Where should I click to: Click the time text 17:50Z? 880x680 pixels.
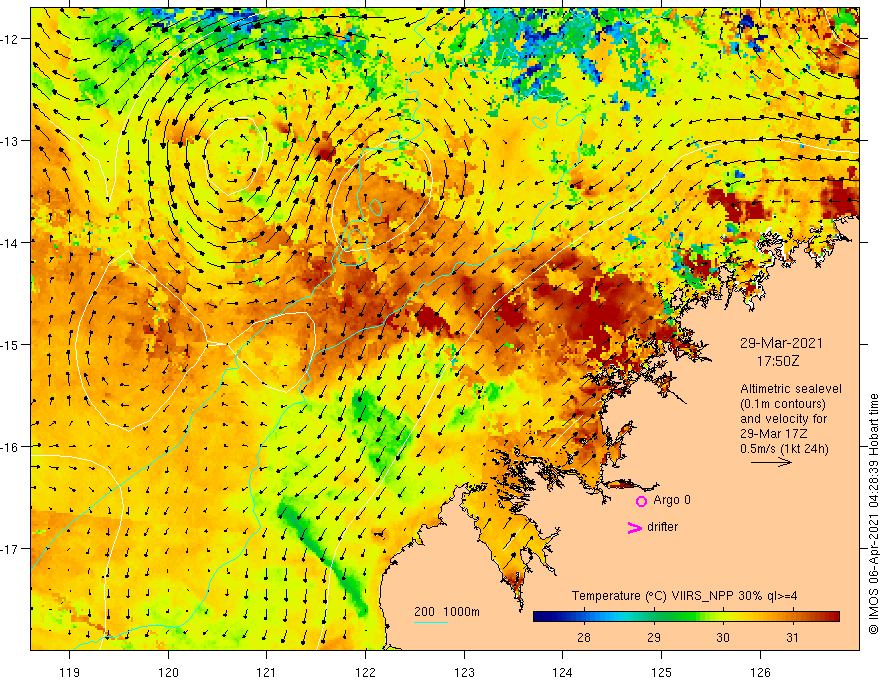click(778, 361)
